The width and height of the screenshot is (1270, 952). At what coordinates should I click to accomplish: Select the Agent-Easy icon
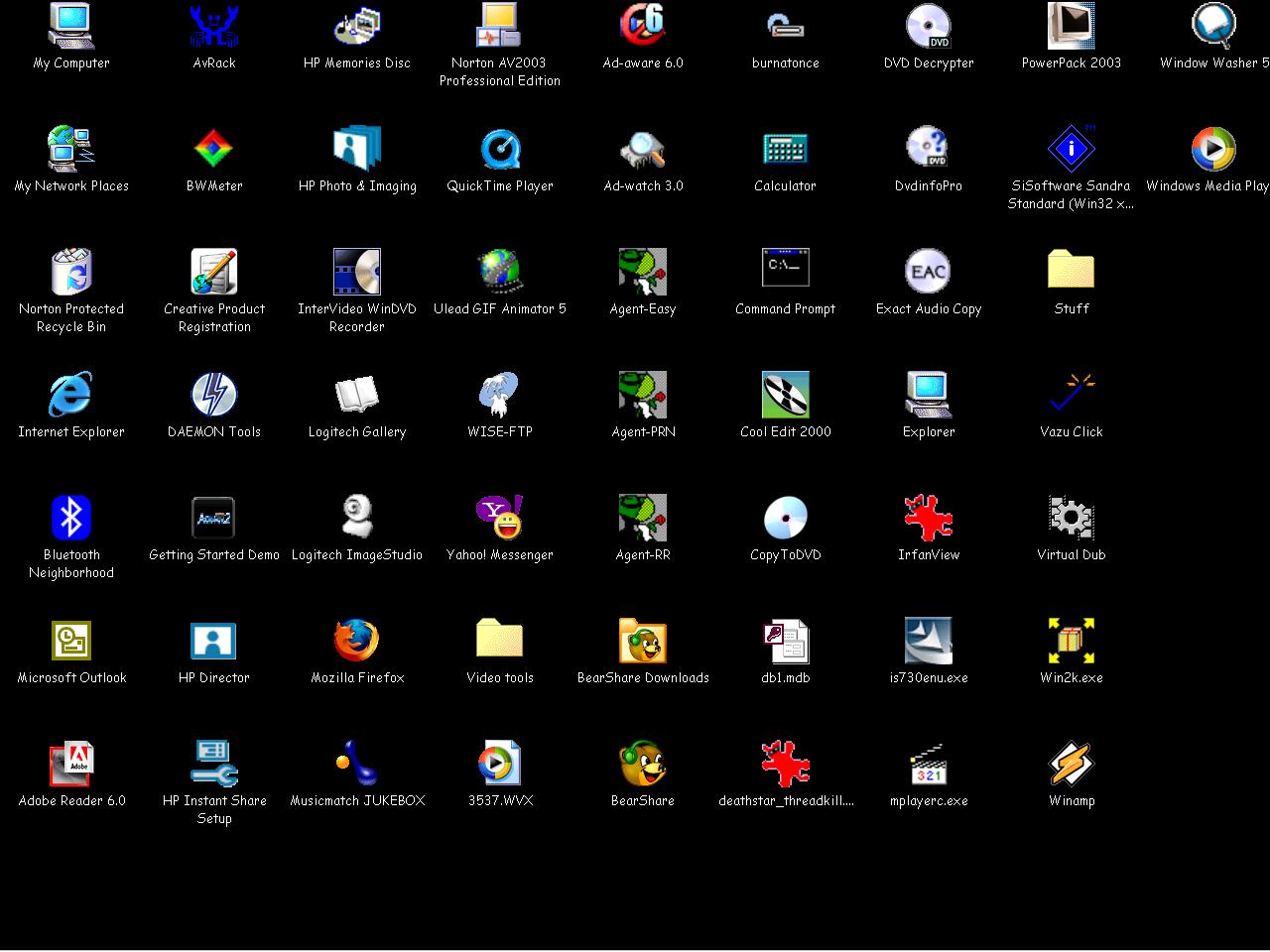coord(643,272)
